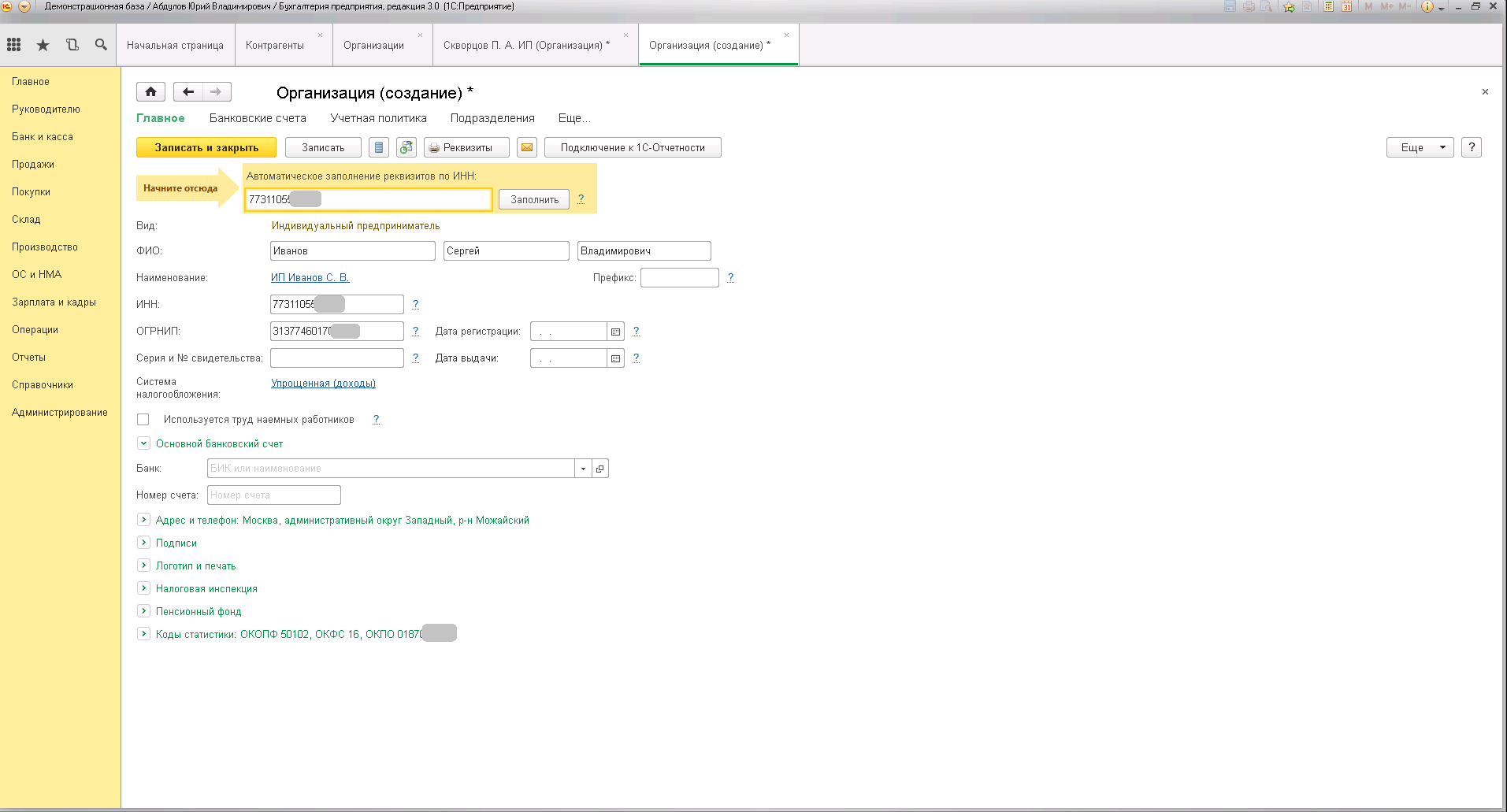Expand the Адрес и телефон section
The height and width of the screenshot is (812, 1507).
pos(143,520)
